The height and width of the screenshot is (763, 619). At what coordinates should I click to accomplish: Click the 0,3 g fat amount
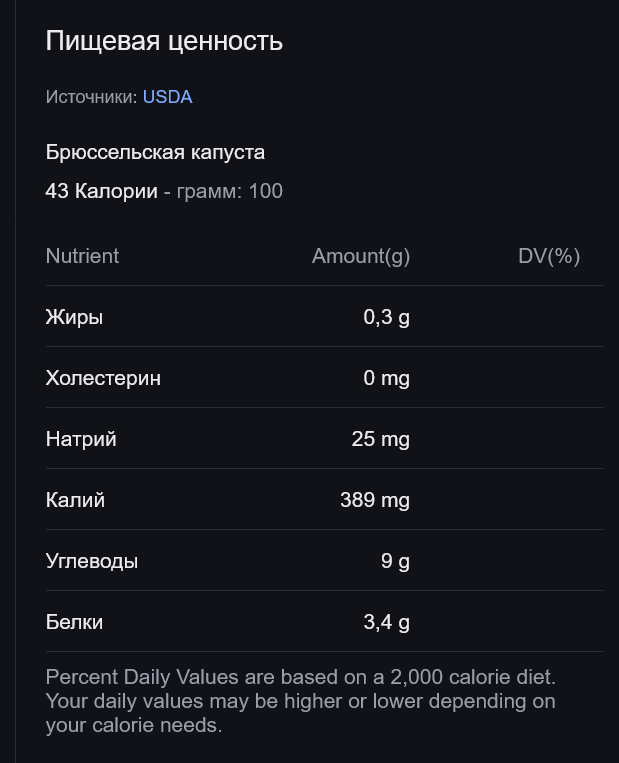[386, 317]
